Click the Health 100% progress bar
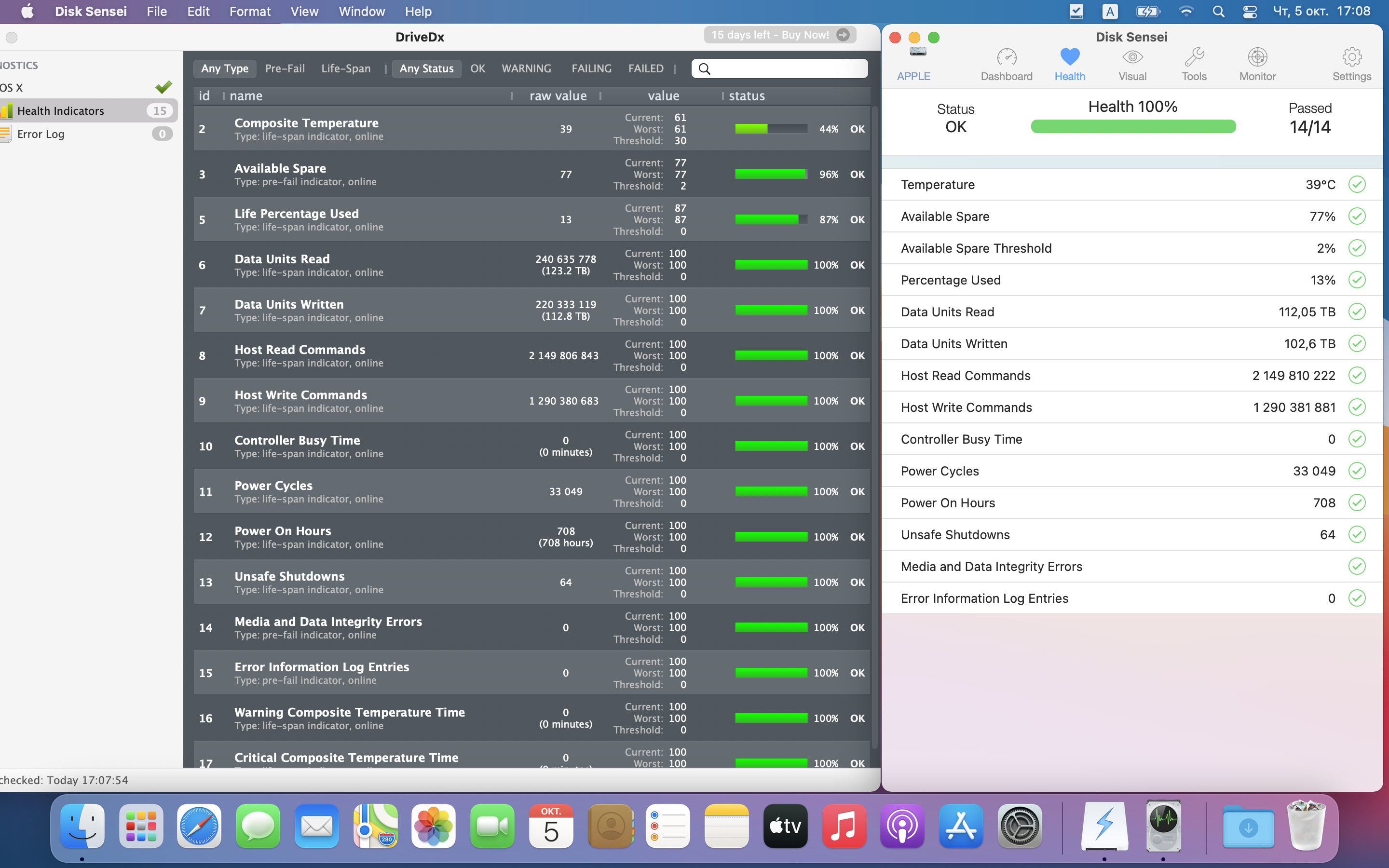The height and width of the screenshot is (868, 1389). click(x=1133, y=126)
